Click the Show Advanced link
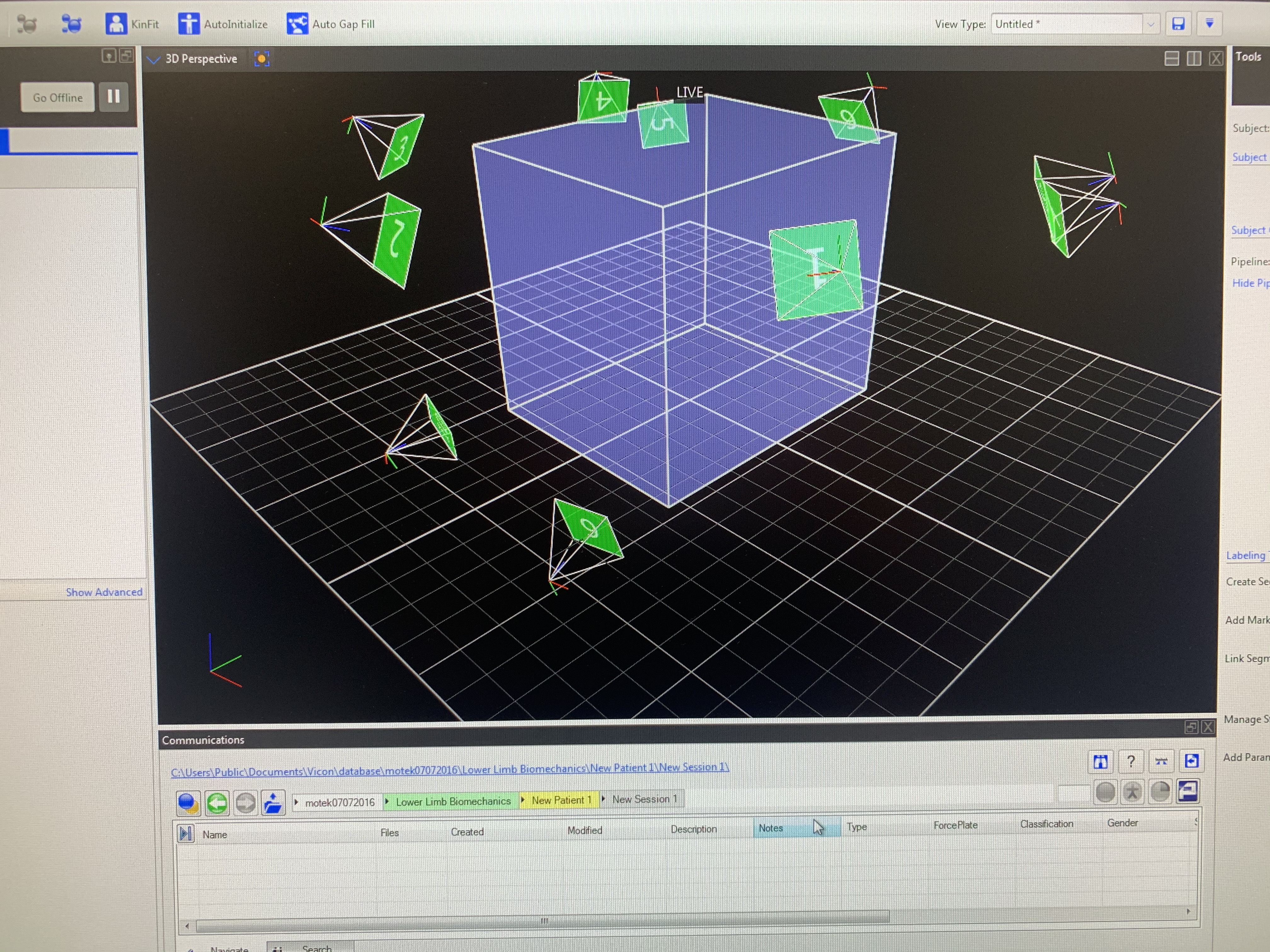 (104, 592)
